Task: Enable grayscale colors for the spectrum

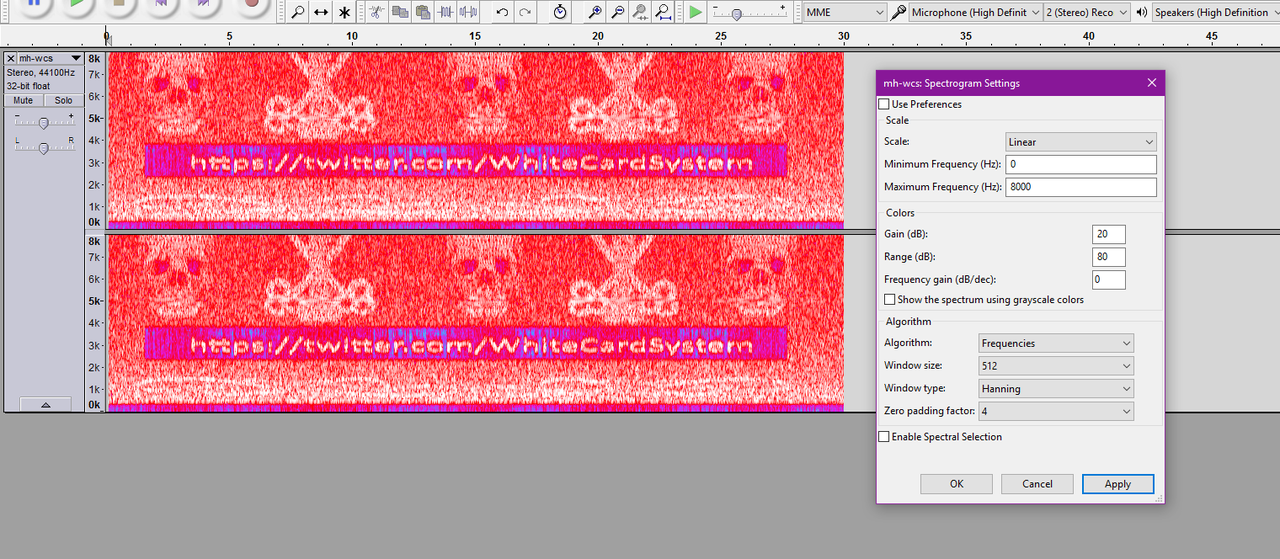Action: 890,299
